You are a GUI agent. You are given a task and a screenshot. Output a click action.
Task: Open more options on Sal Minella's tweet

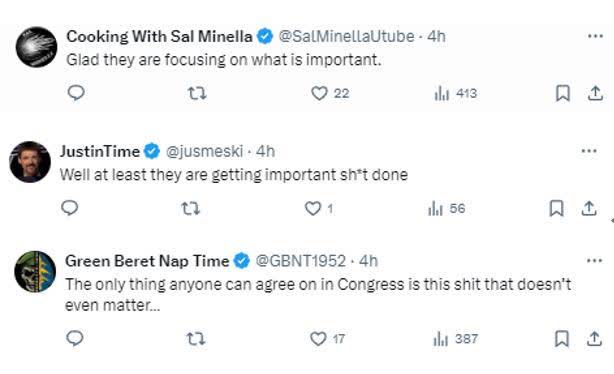pos(595,36)
